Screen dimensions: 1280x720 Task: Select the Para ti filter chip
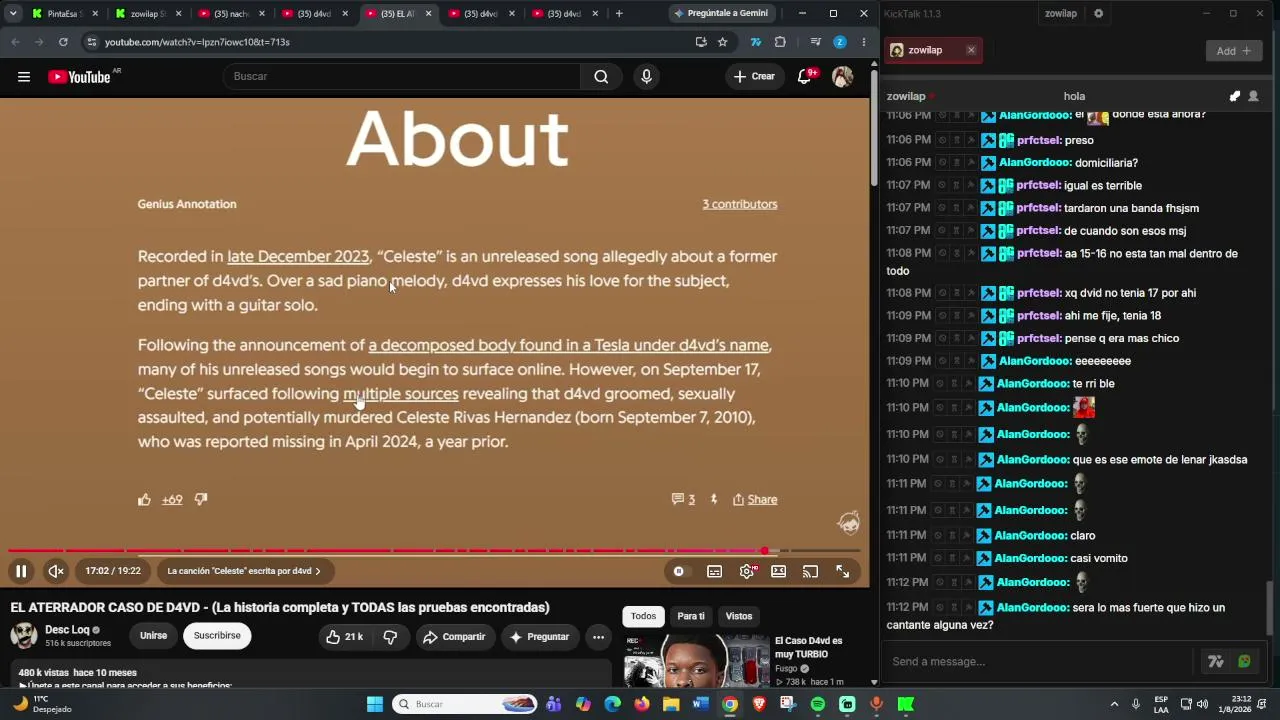click(691, 616)
